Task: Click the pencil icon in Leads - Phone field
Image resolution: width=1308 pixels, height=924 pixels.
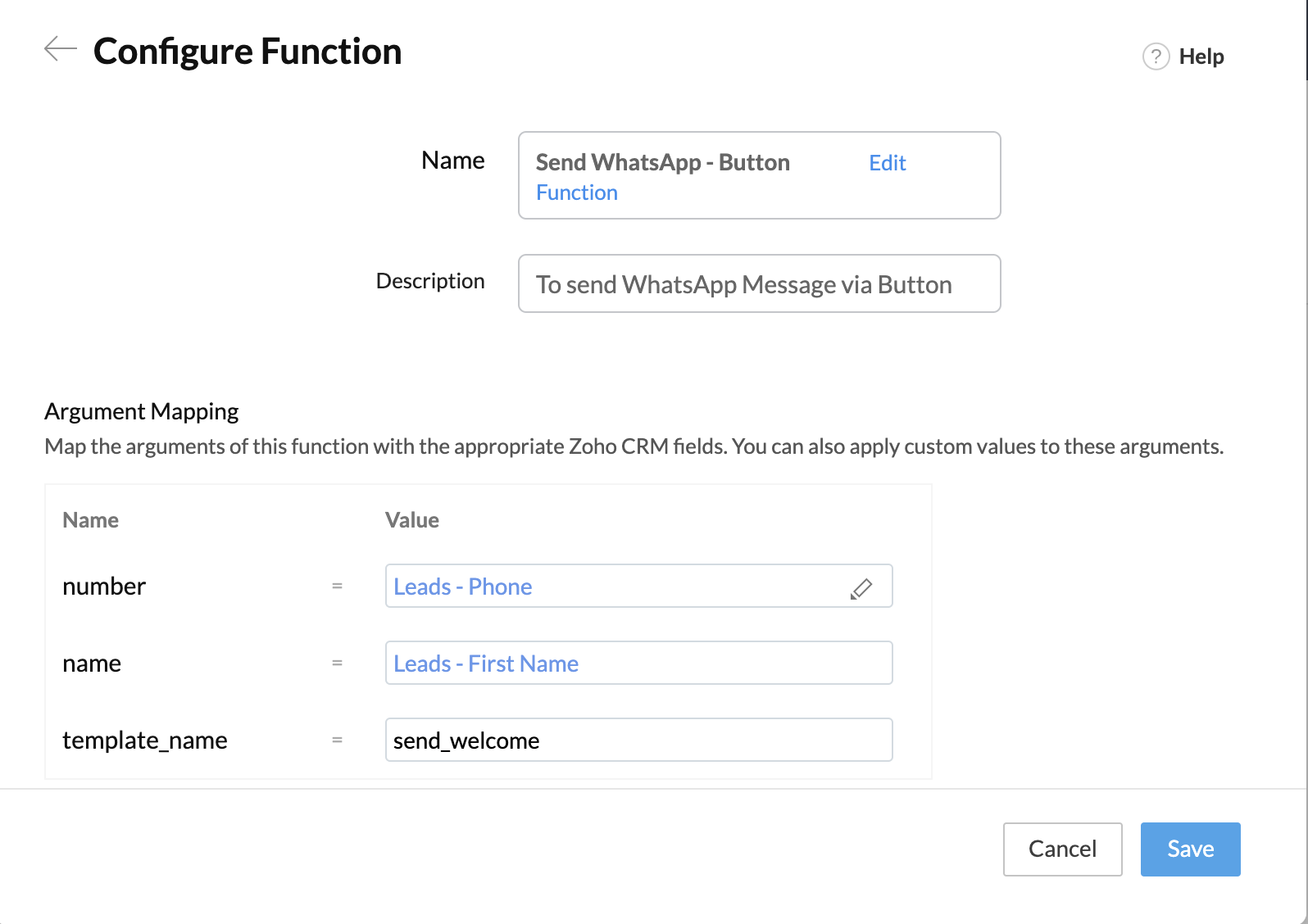Action: click(x=861, y=587)
